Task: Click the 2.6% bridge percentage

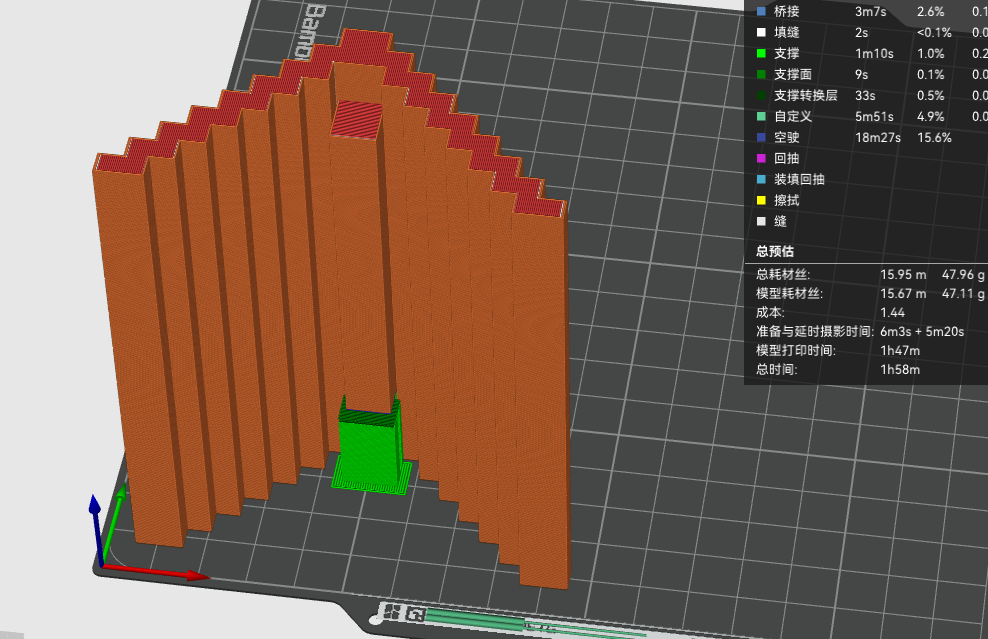Action: pyautogui.click(x=930, y=11)
